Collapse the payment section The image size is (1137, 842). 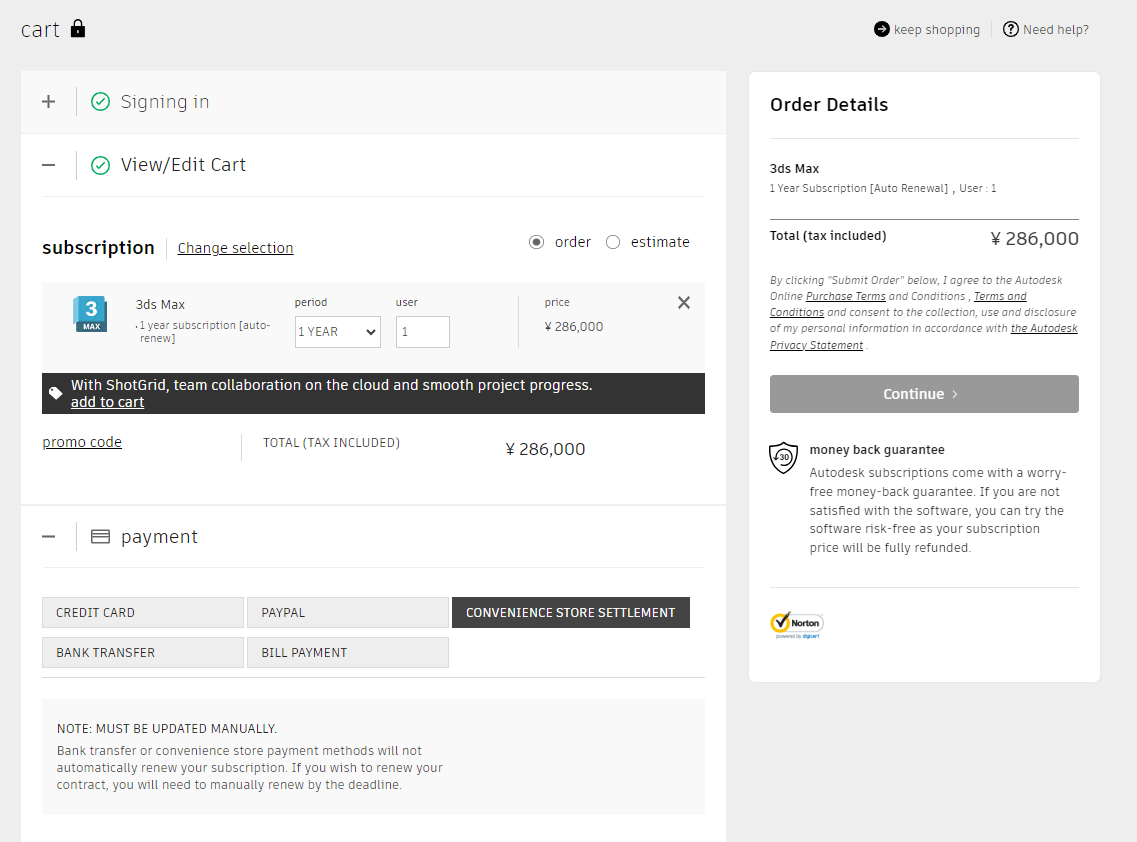(x=49, y=537)
